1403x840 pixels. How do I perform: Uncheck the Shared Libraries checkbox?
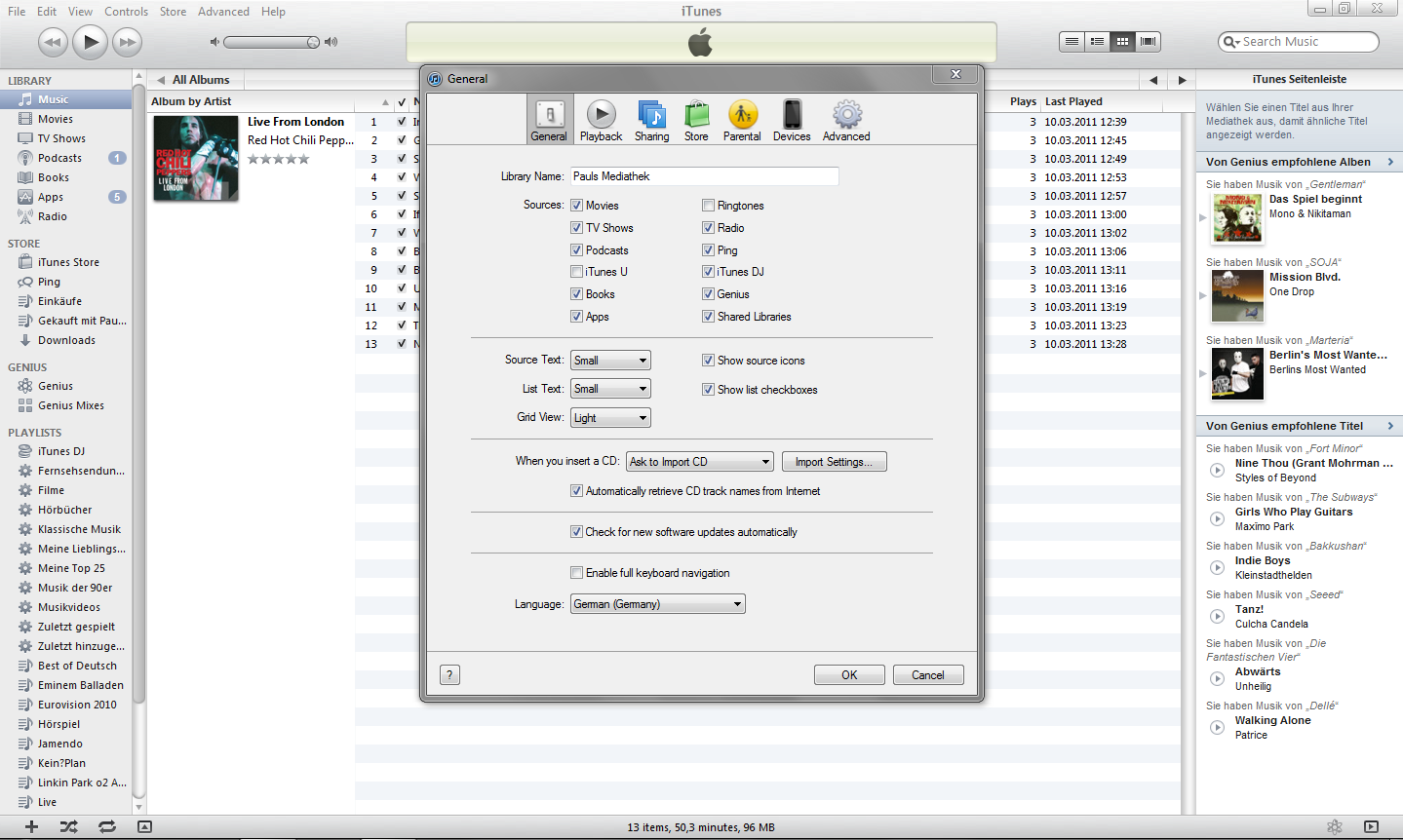[x=708, y=317]
